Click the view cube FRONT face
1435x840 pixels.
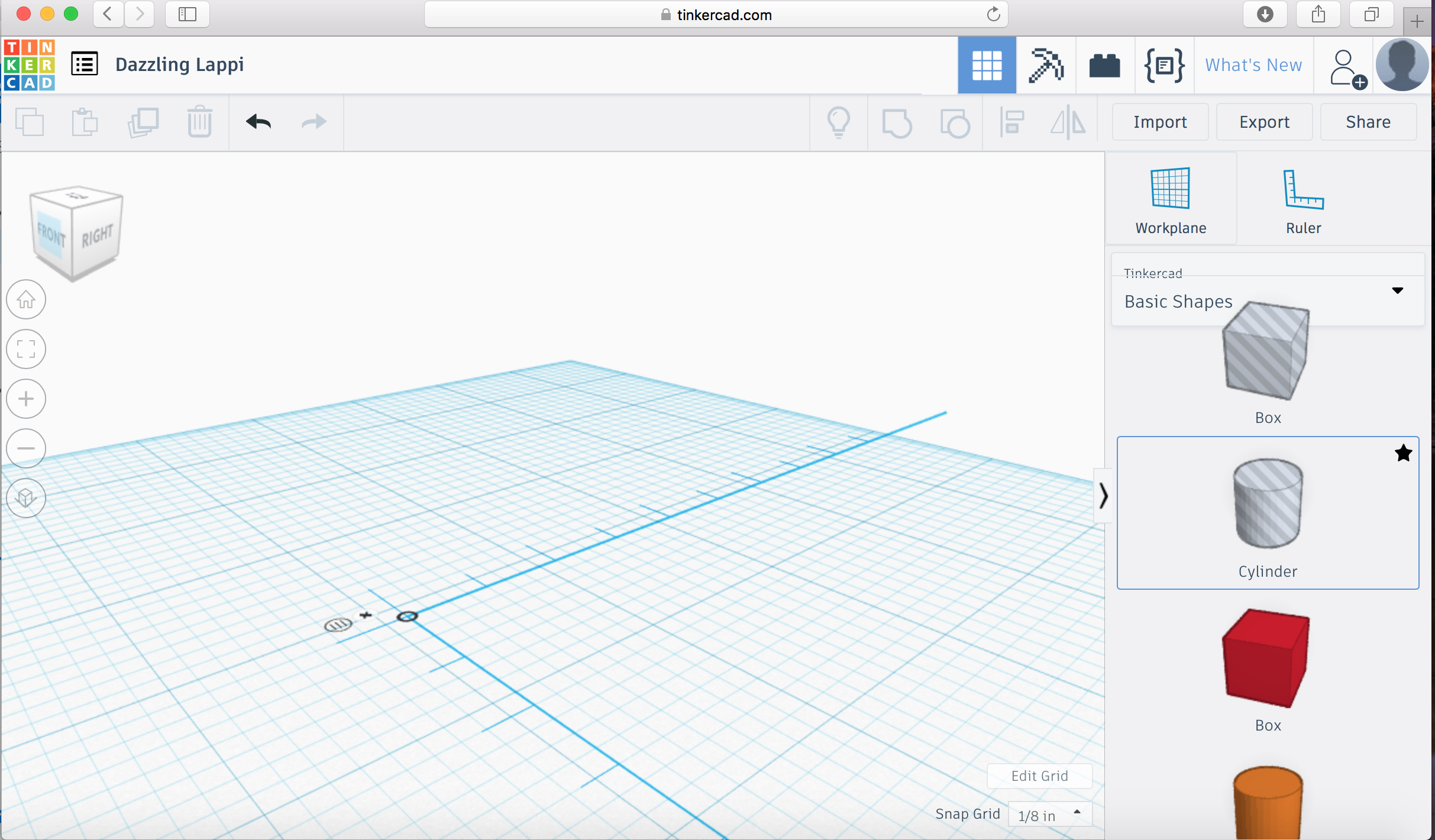click(51, 235)
